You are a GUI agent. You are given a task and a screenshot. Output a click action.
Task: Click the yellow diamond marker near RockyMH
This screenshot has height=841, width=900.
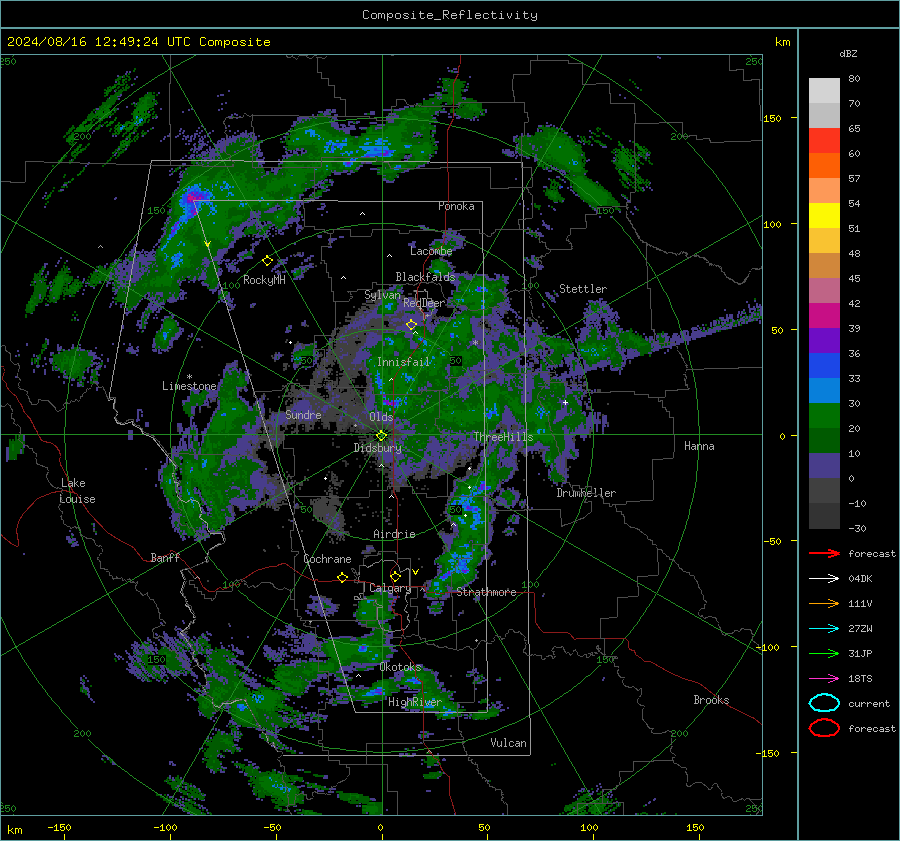[267, 261]
